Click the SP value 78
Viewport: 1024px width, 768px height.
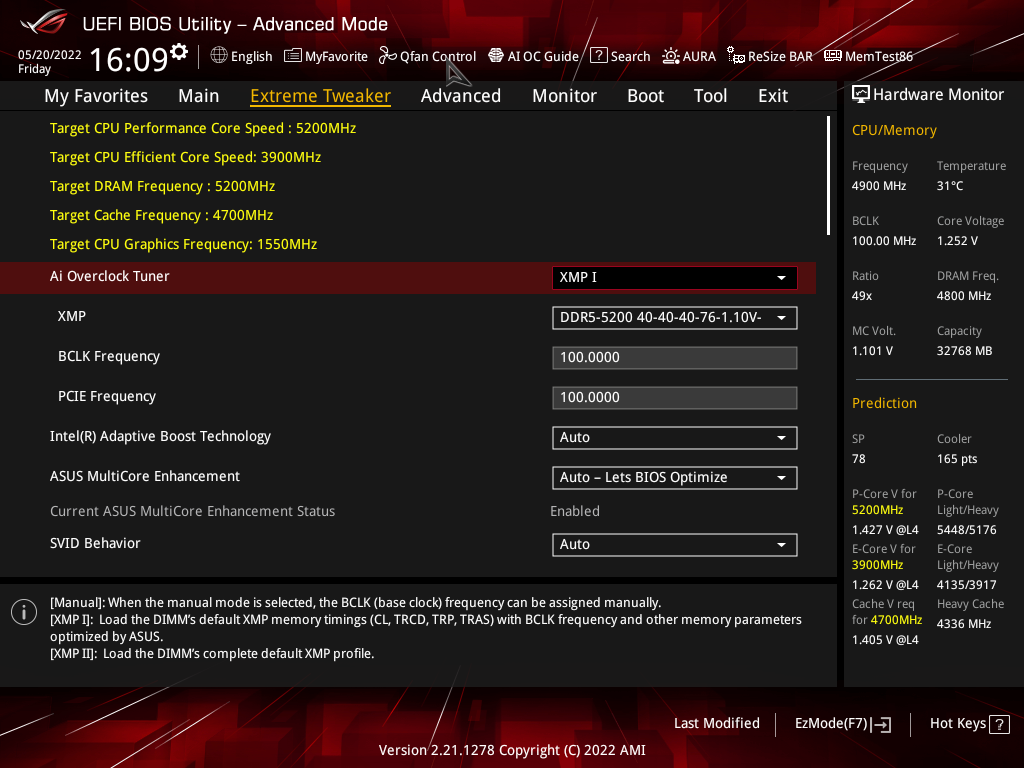pyautogui.click(x=859, y=459)
